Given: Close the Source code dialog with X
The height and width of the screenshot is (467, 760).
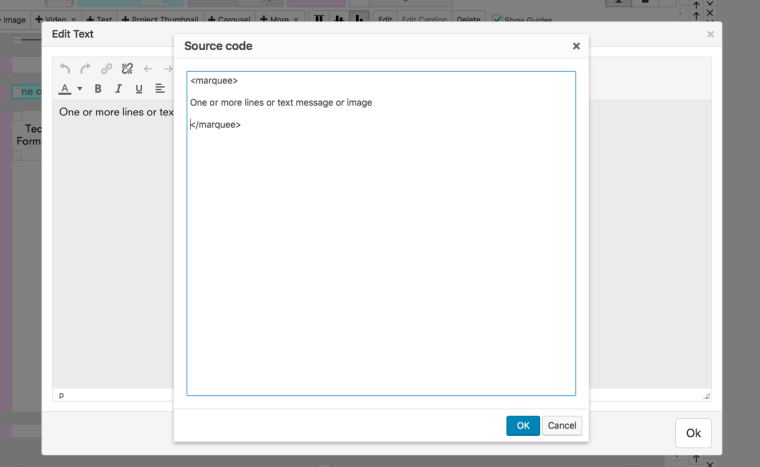Looking at the screenshot, I should 576,46.
